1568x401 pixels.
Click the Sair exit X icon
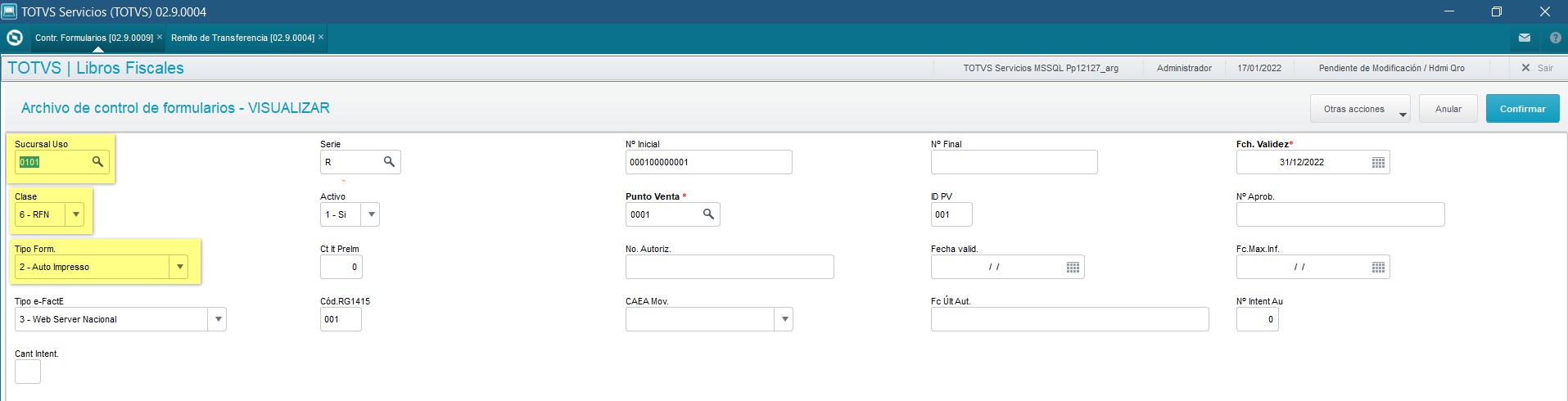click(x=1525, y=68)
